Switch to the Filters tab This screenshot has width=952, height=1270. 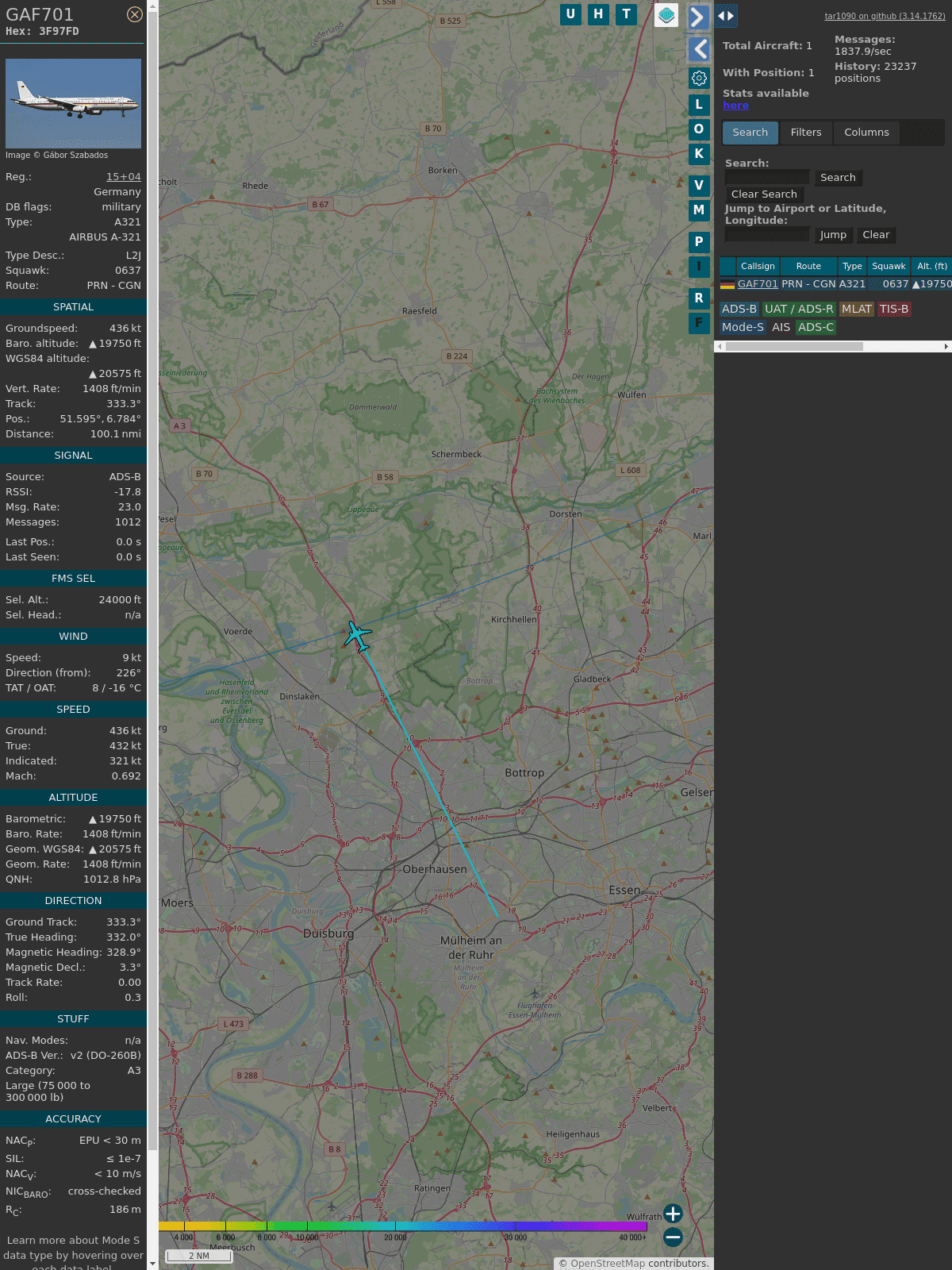(805, 133)
